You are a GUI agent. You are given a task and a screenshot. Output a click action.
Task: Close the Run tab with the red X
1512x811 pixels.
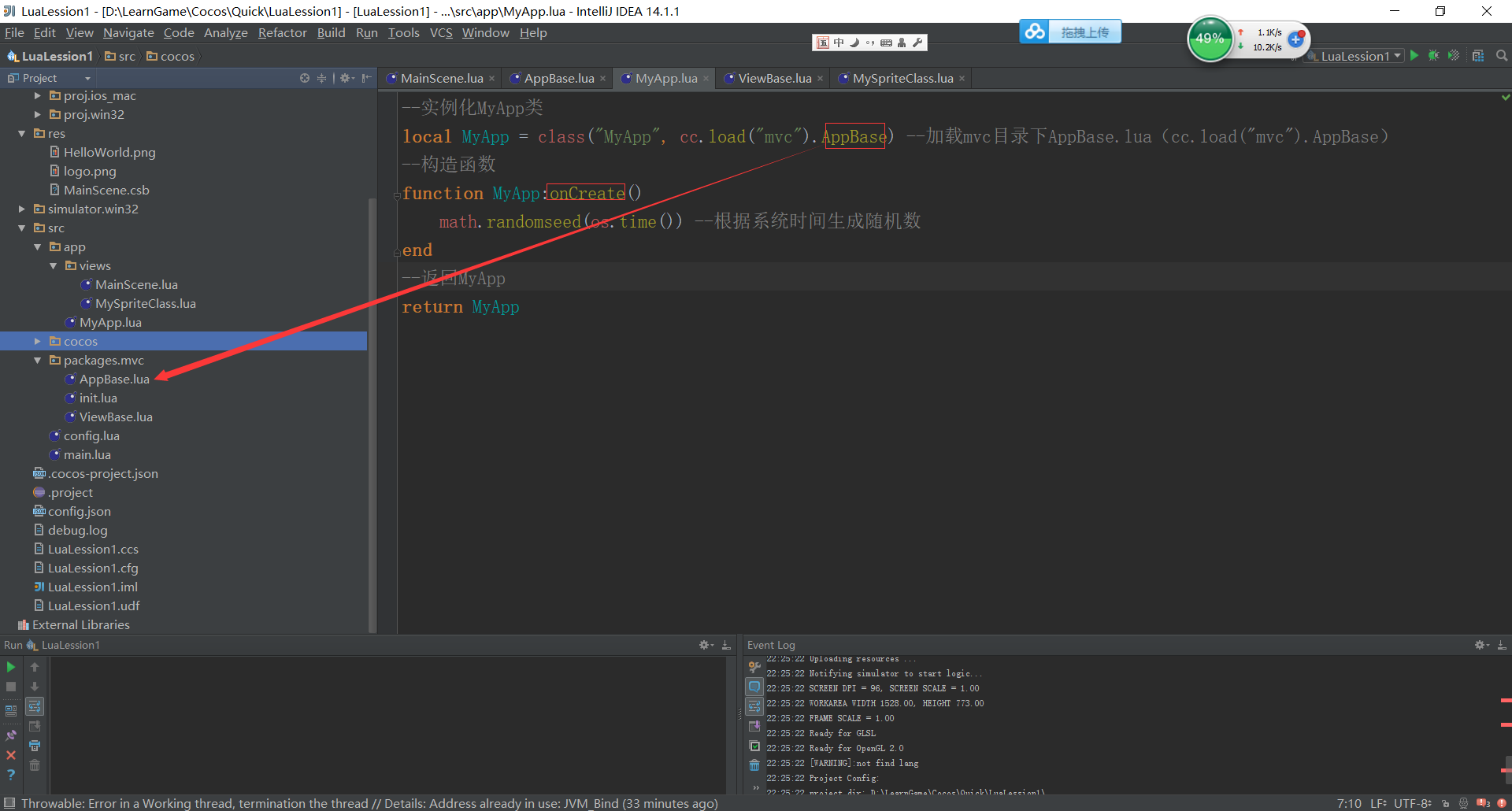11,755
